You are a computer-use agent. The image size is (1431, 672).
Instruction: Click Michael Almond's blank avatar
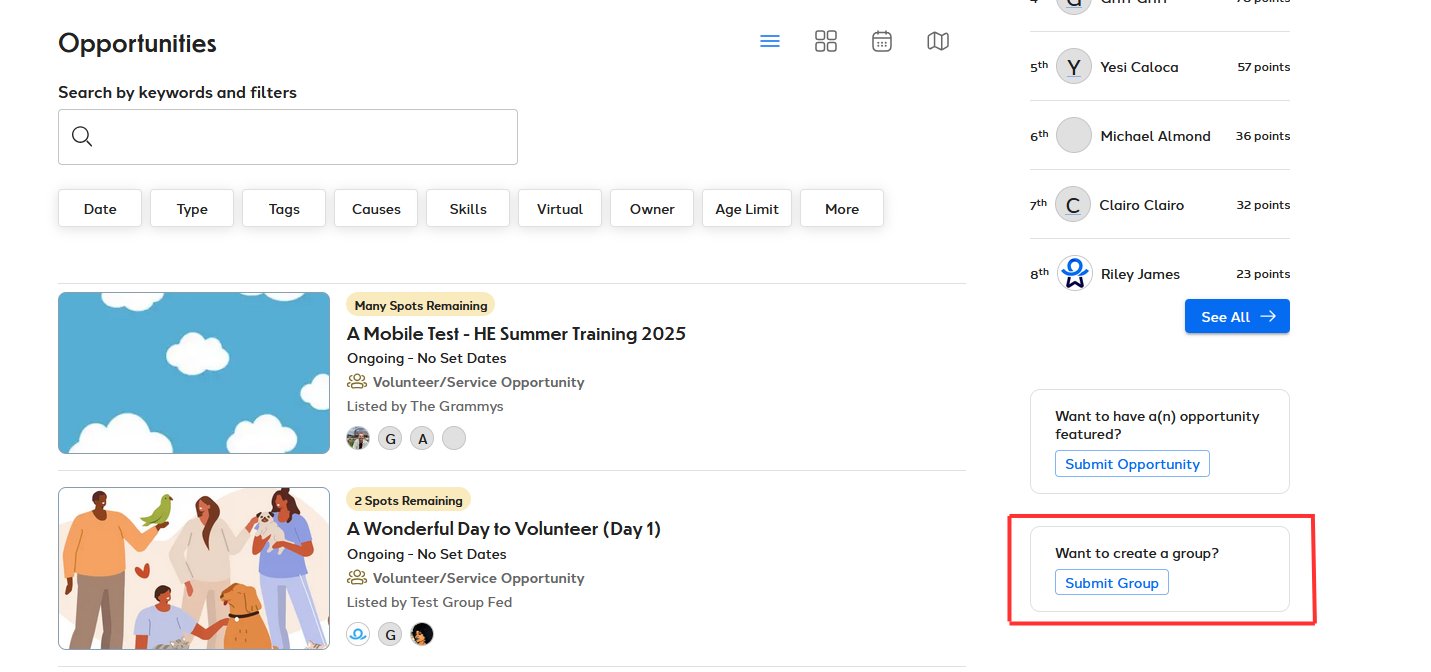coord(1074,136)
